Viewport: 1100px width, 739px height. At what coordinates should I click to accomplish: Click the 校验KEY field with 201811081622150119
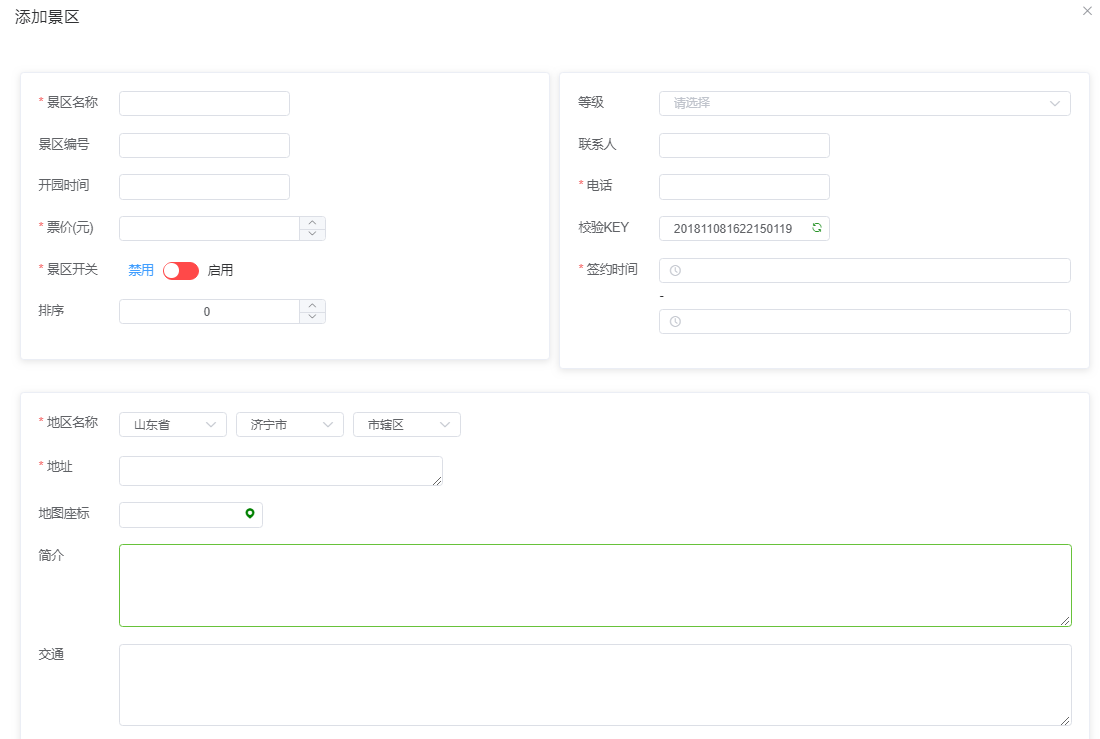(x=744, y=228)
